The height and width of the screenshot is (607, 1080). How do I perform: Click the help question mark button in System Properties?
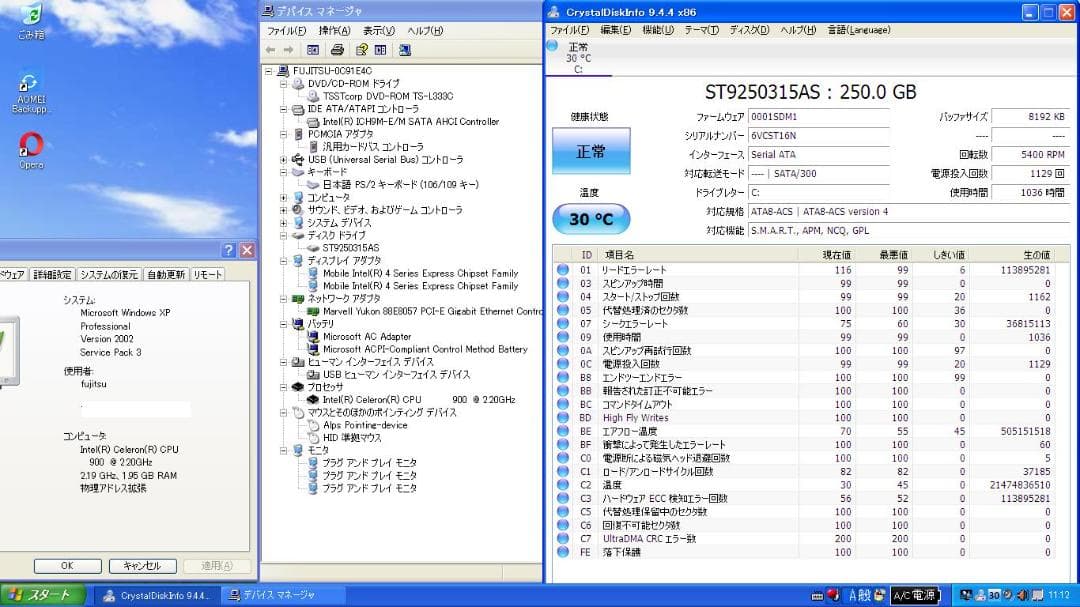[229, 250]
